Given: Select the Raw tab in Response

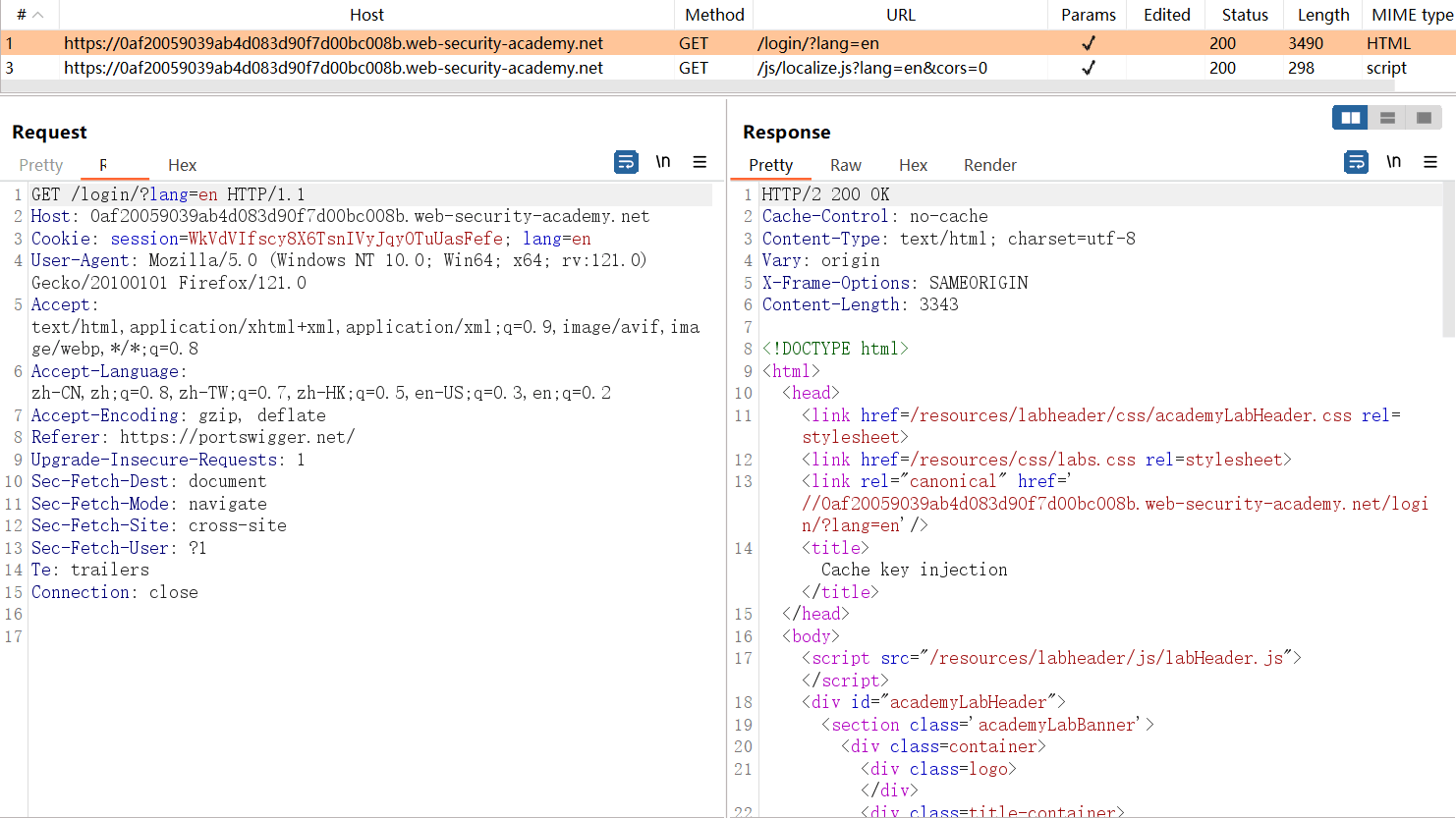Looking at the screenshot, I should coord(845,165).
